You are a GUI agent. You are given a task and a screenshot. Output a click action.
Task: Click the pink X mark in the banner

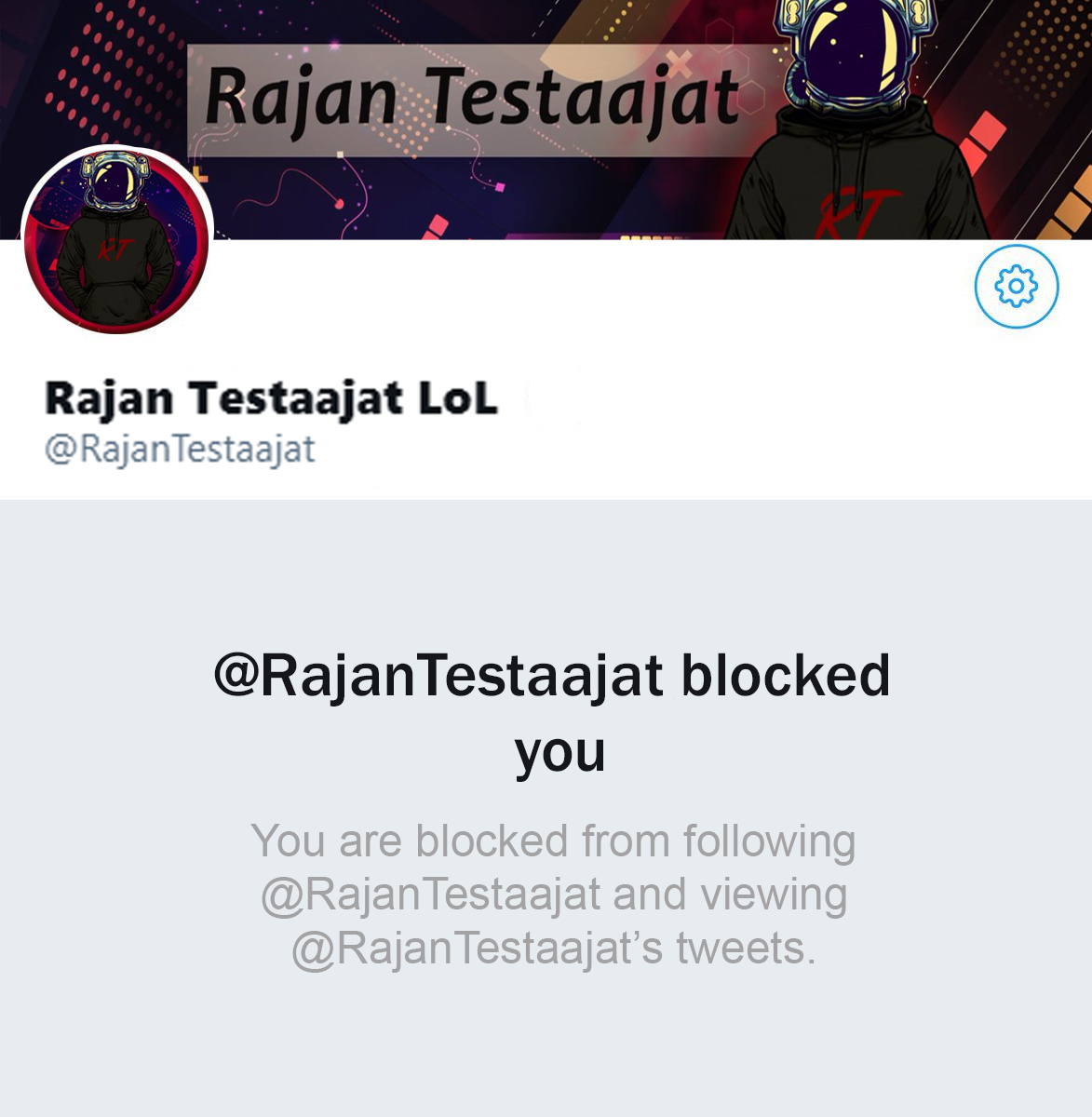coord(681,63)
